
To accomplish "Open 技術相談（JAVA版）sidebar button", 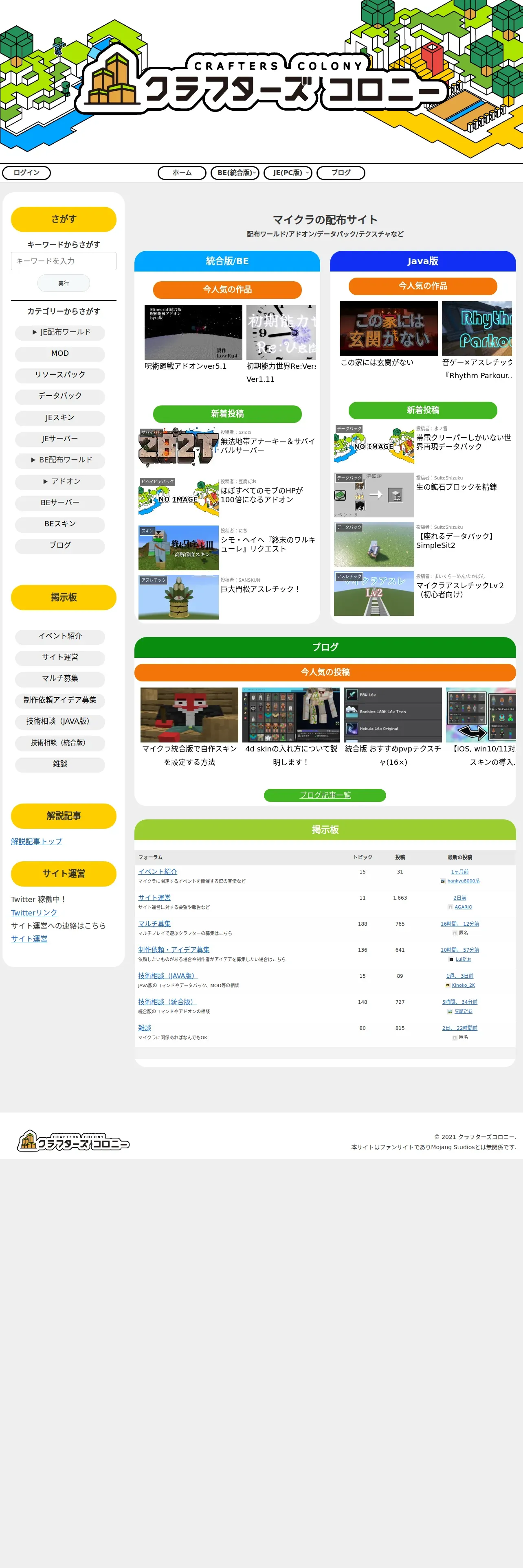I will coord(60,721).
